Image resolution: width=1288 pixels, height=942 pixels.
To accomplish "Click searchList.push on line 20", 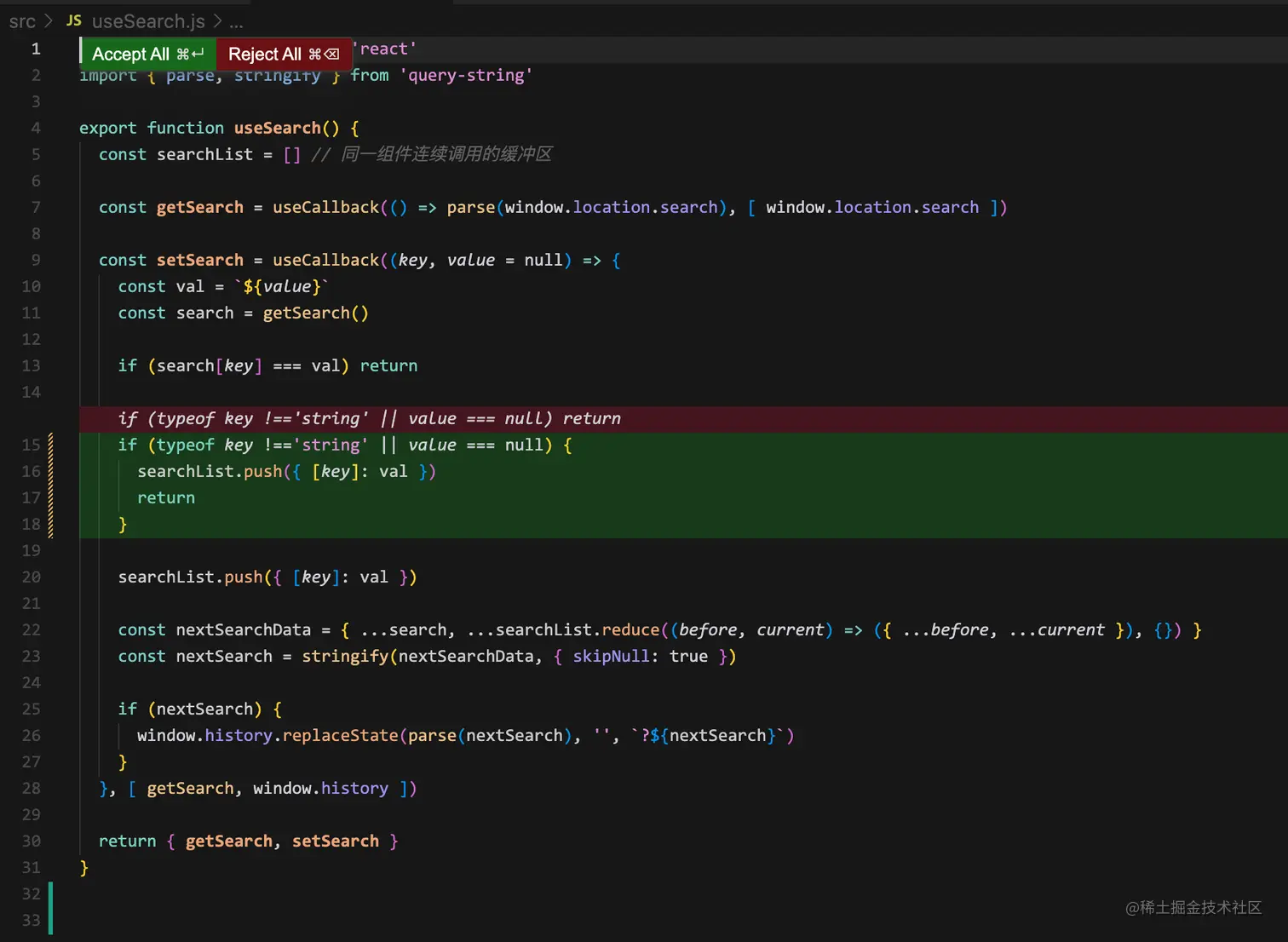I will click(191, 577).
